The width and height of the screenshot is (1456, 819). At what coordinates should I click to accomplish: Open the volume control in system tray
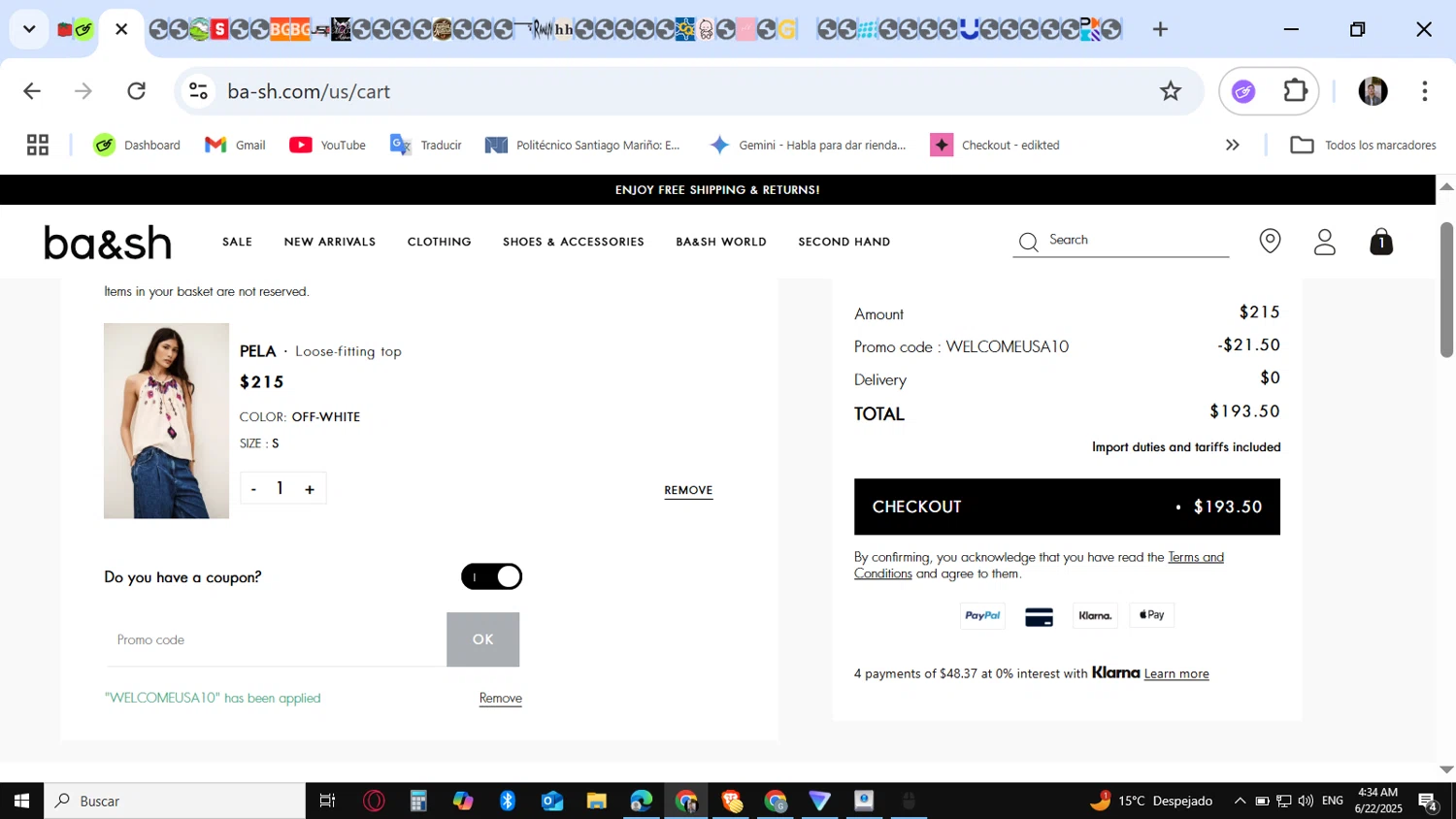coord(1306,801)
